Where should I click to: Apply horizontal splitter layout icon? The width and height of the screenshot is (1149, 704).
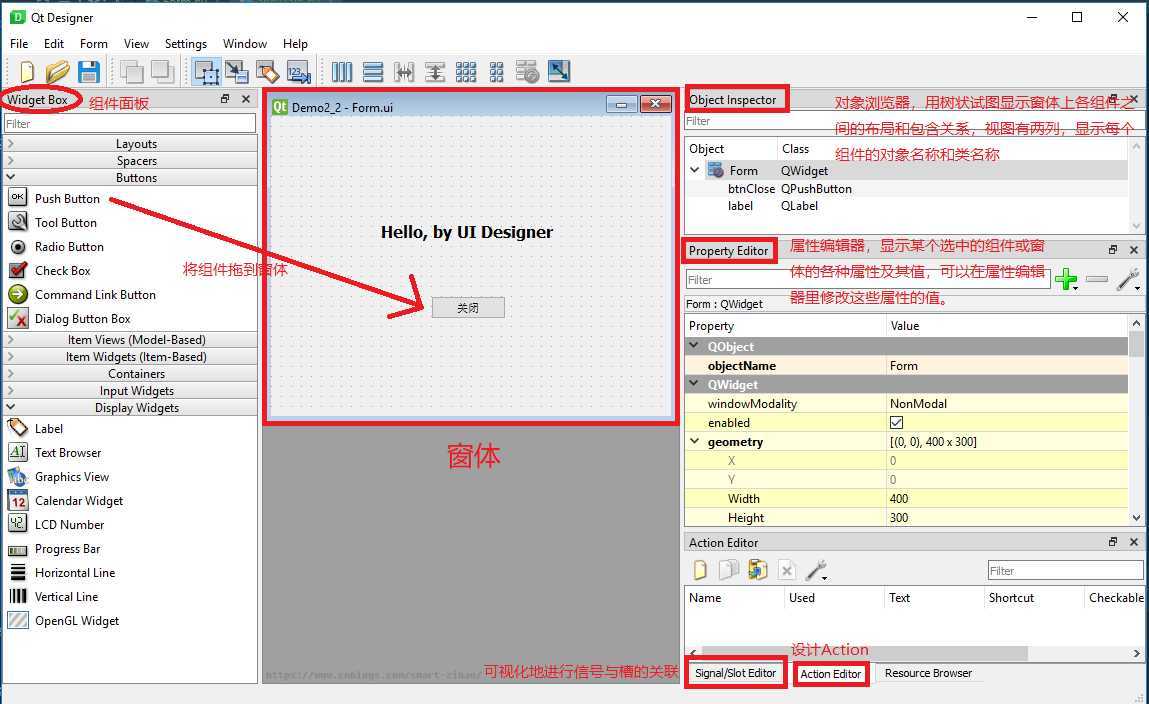(x=404, y=72)
